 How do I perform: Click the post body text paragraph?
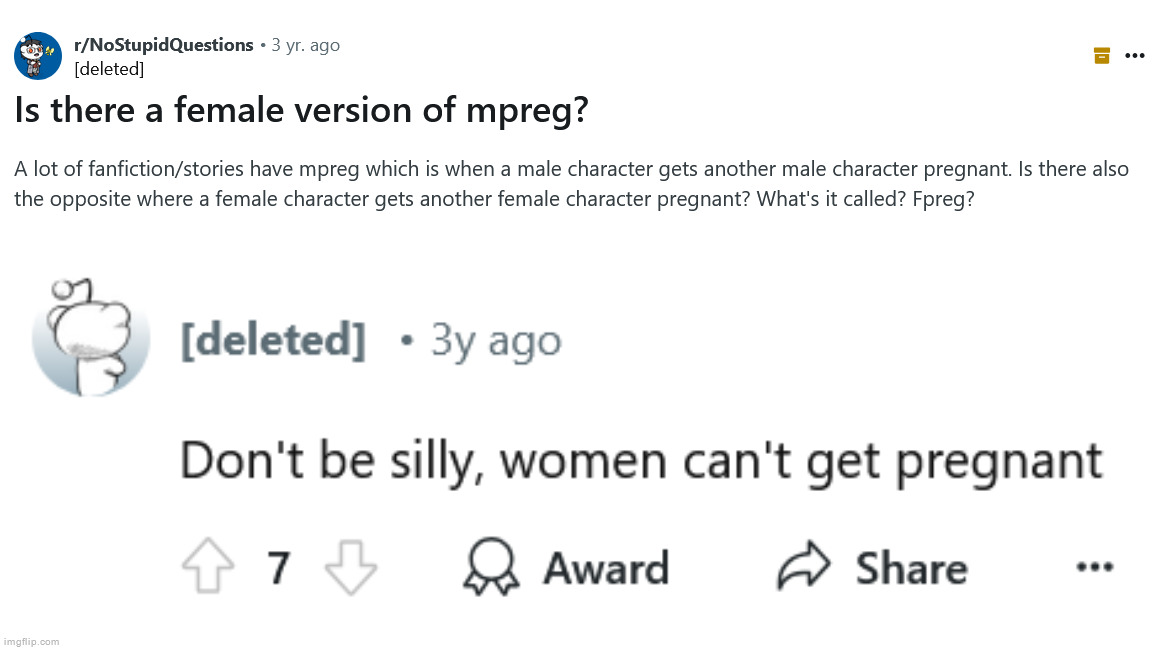[570, 183]
